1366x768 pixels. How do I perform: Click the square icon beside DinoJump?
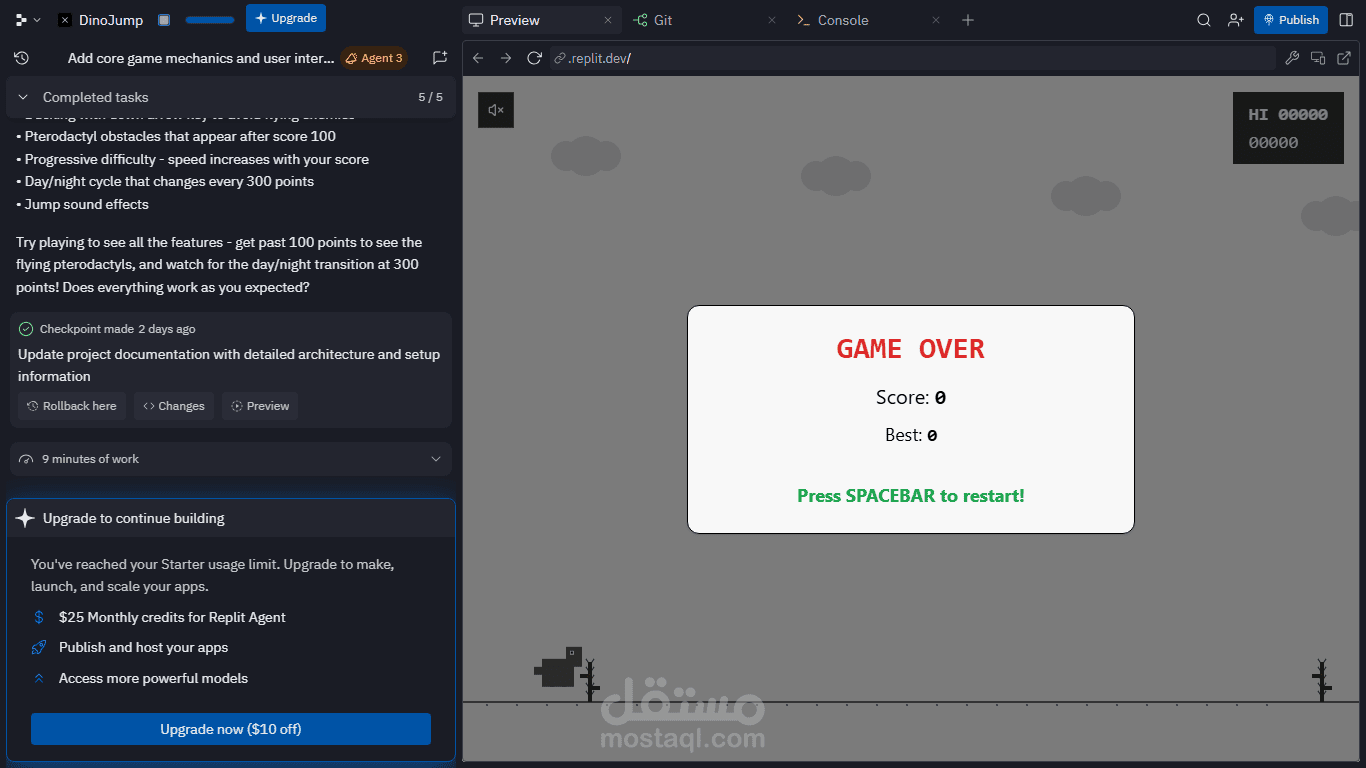click(x=164, y=20)
